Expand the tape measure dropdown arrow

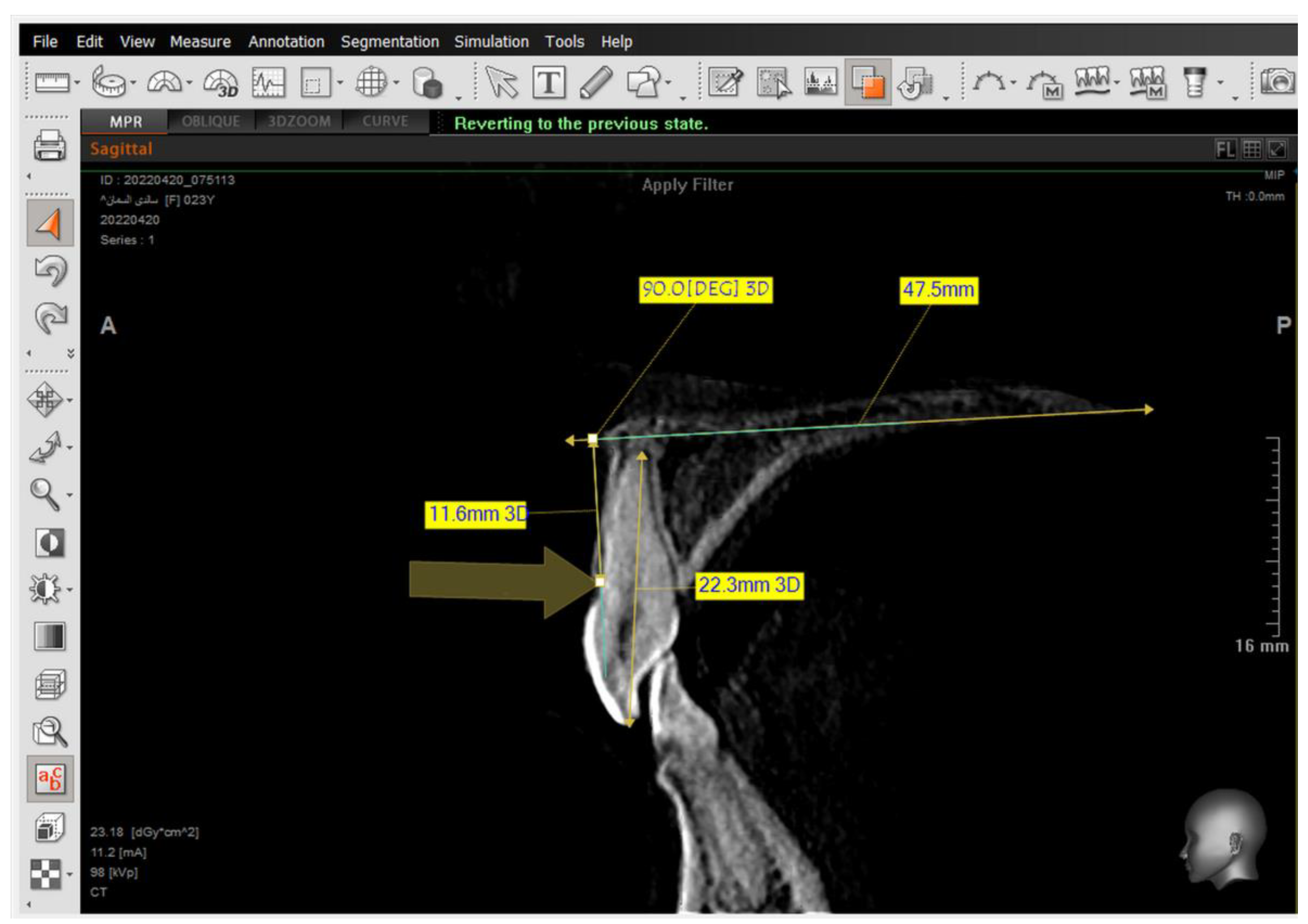[x=133, y=83]
